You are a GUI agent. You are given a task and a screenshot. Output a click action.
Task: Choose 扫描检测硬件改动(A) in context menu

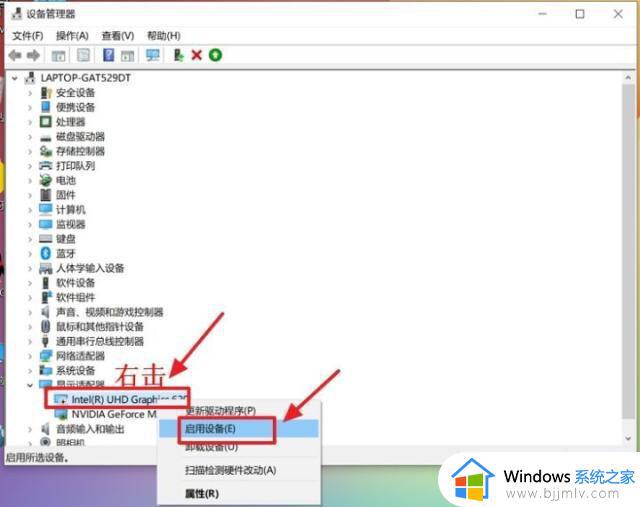pyautogui.click(x=238, y=470)
